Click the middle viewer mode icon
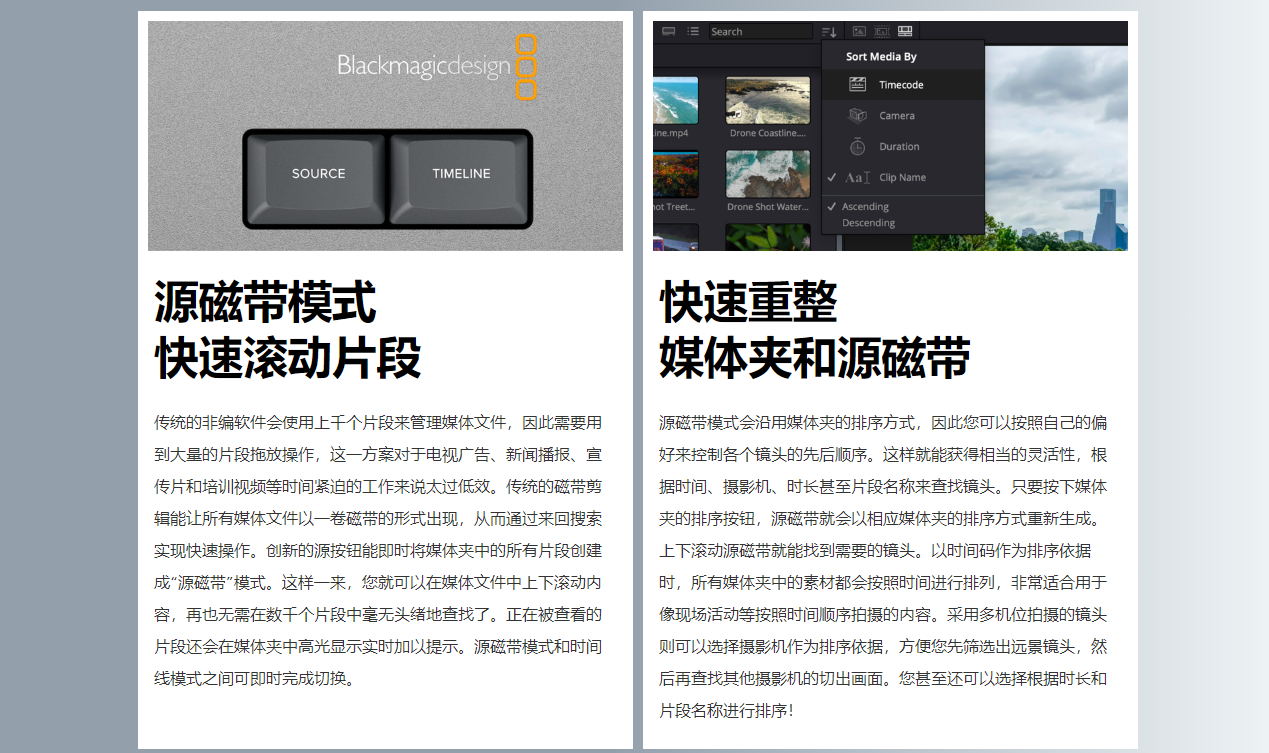This screenshot has height=753, width=1269. (882, 32)
